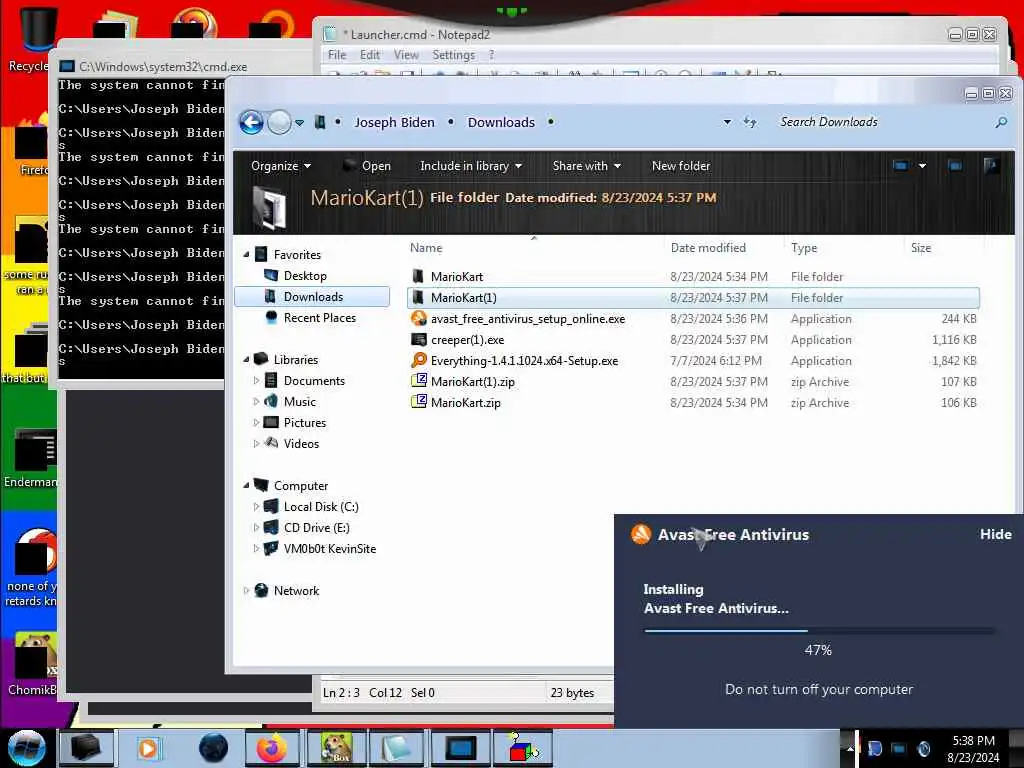Image resolution: width=1024 pixels, height=768 pixels.
Task: Collapse the Libraries tree group
Action: [x=246, y=359]
